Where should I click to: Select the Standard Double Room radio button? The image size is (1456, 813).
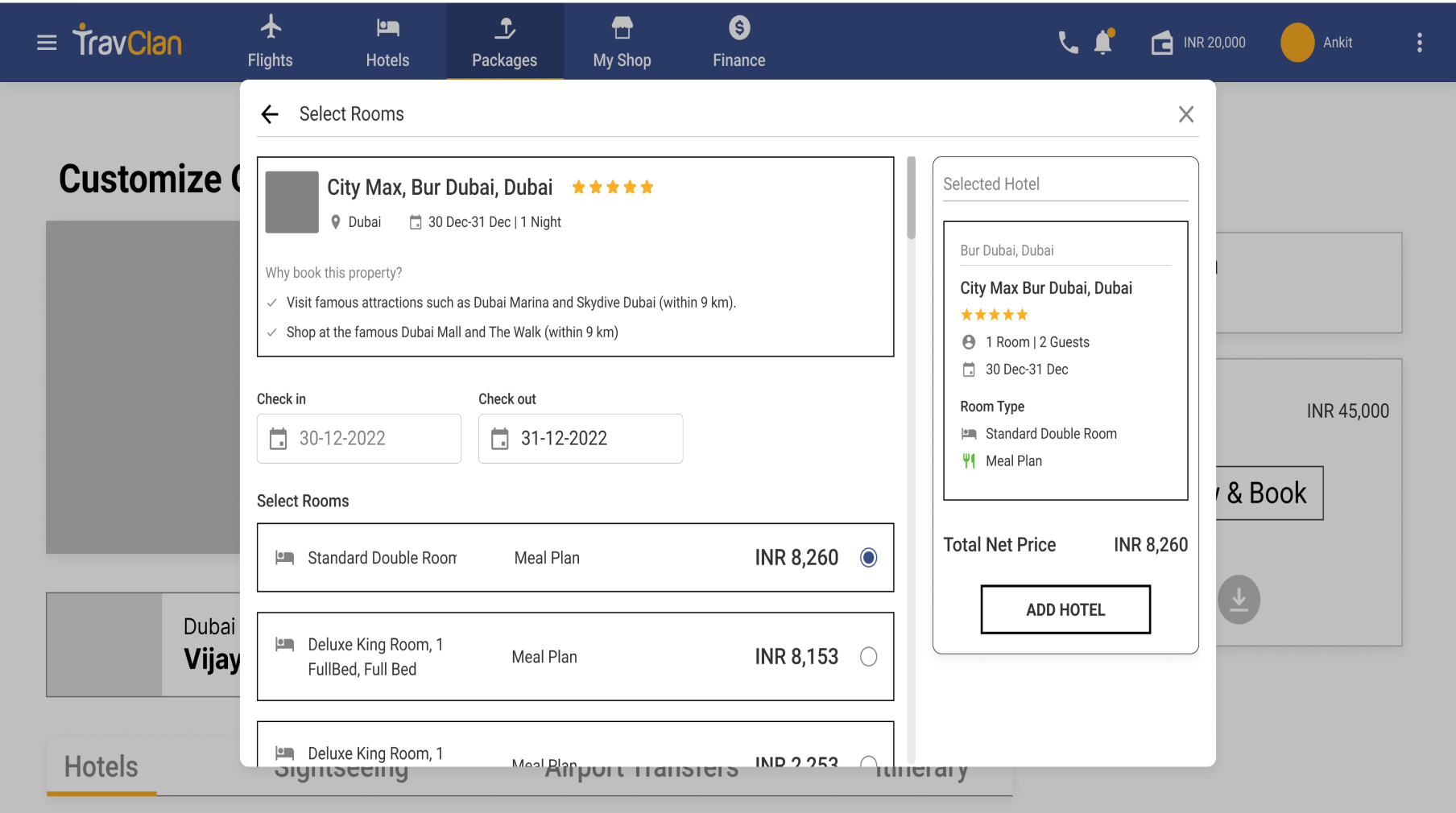click(868, 558)
